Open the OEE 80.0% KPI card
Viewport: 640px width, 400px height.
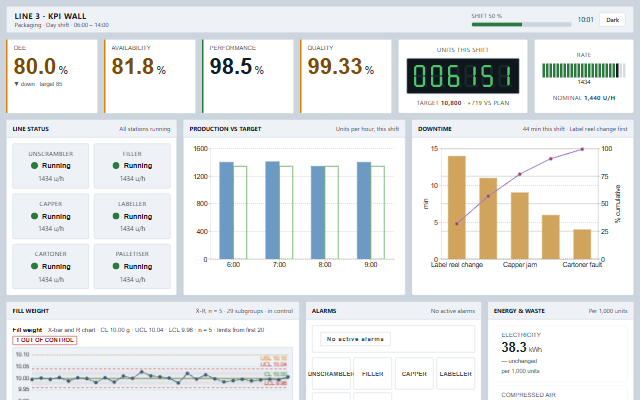[x=52, y=76]
